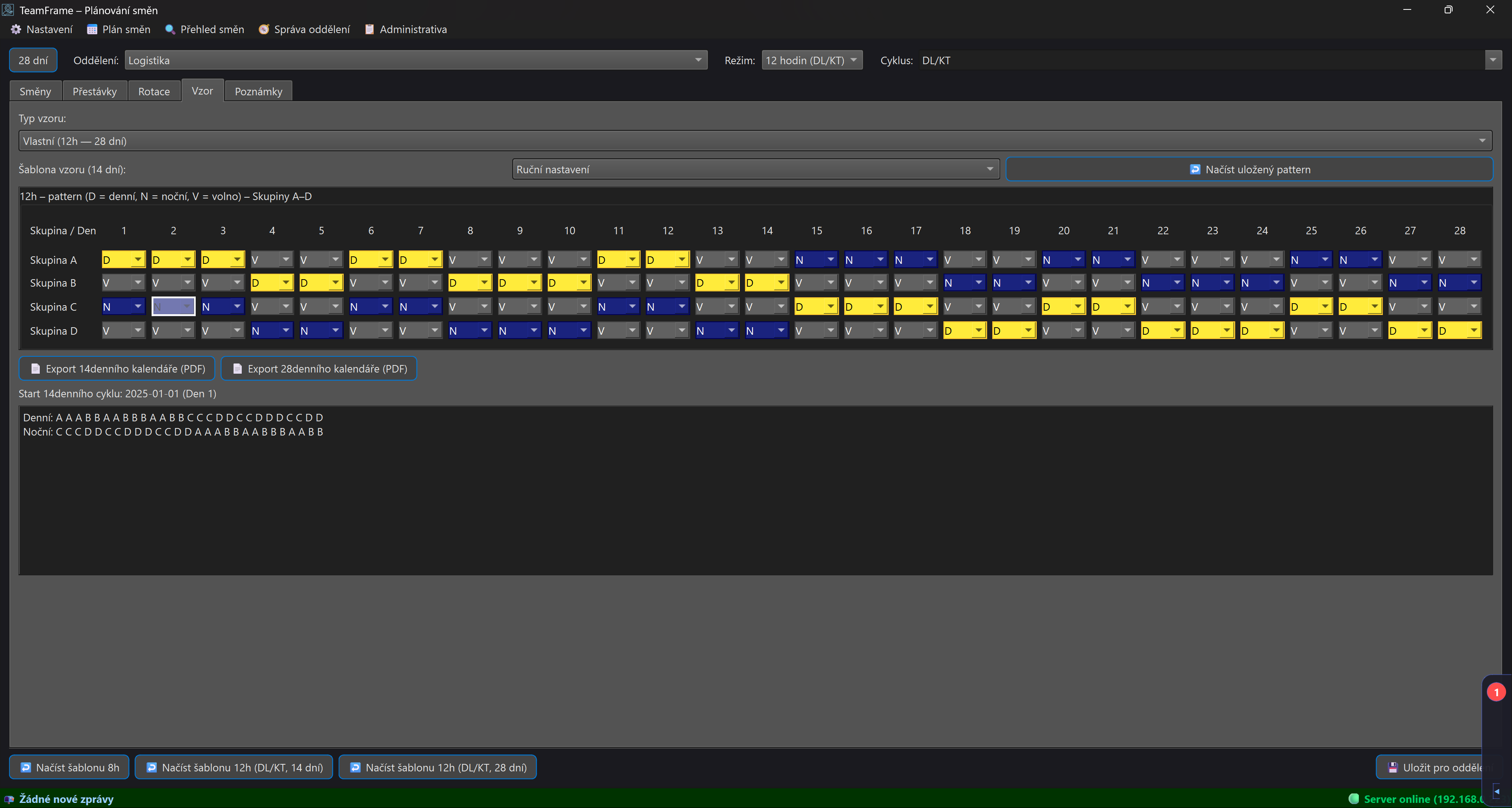Screen dimensions: 1512x808
Task: Click yellow Skupina B day 4 cell
Action: (271, 284)
